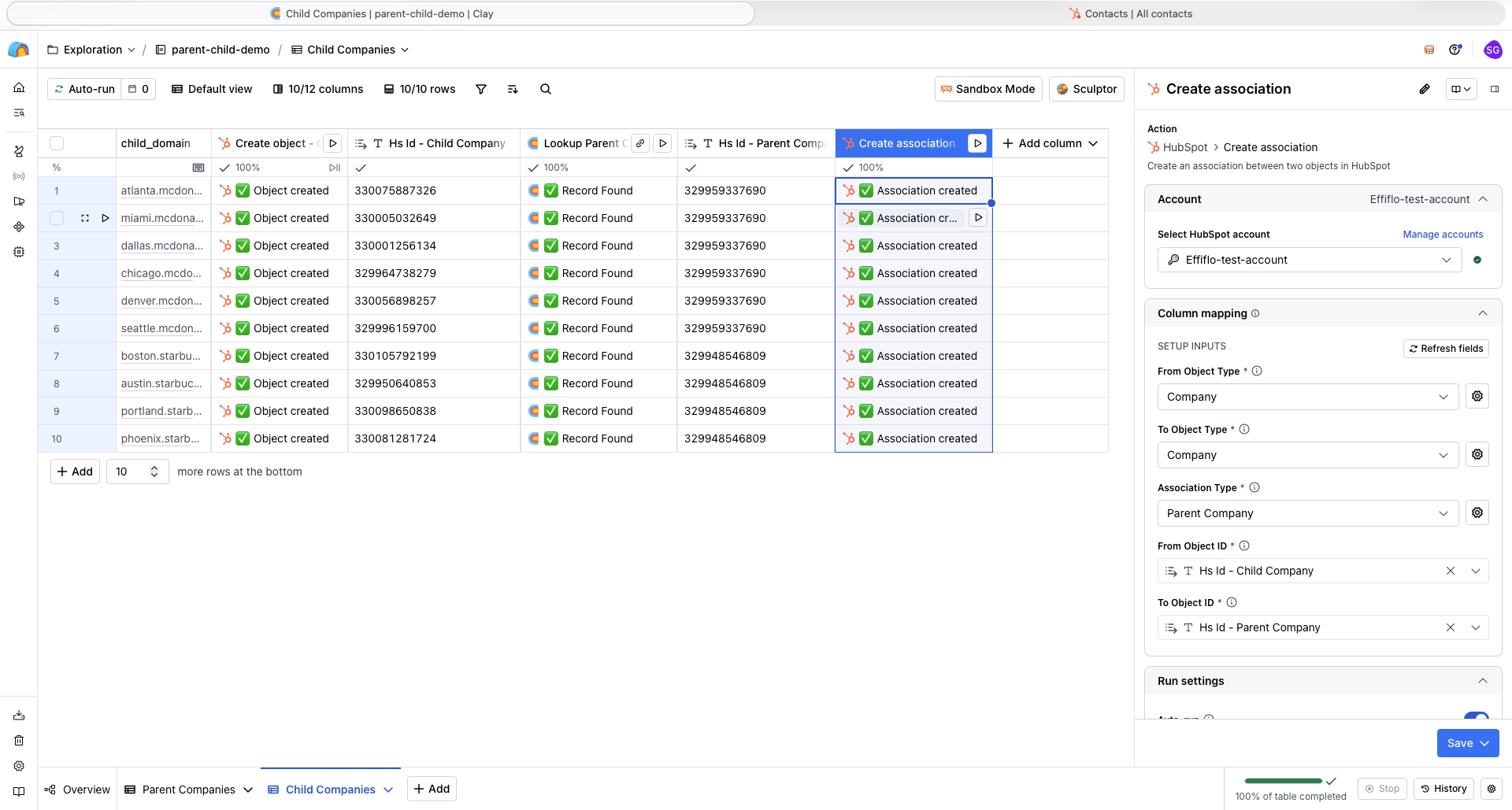Click Add rows button

[75, 472]
